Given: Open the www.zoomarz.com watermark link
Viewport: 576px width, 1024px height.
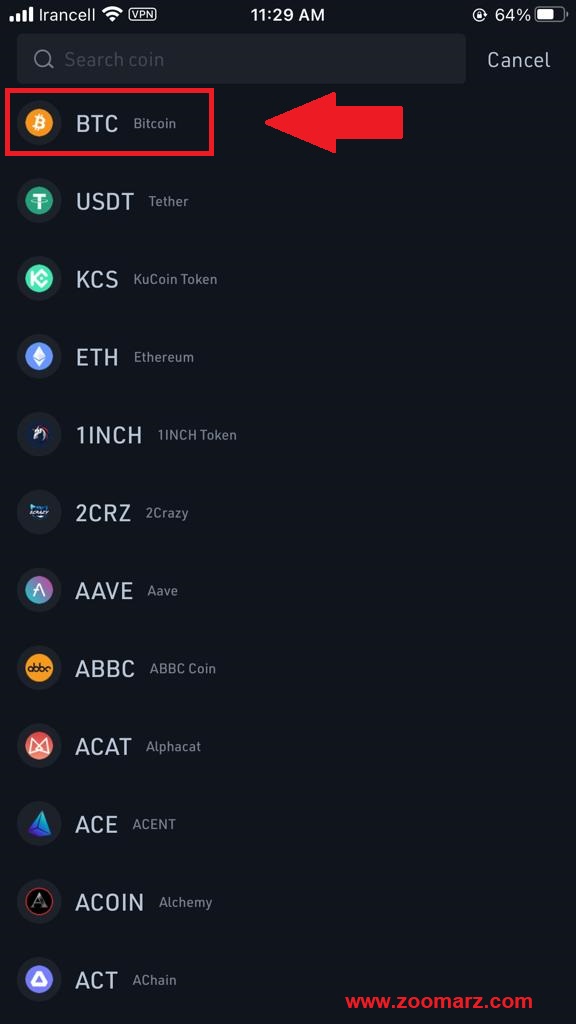Looking at the screenshot, I should (439, 1001).
